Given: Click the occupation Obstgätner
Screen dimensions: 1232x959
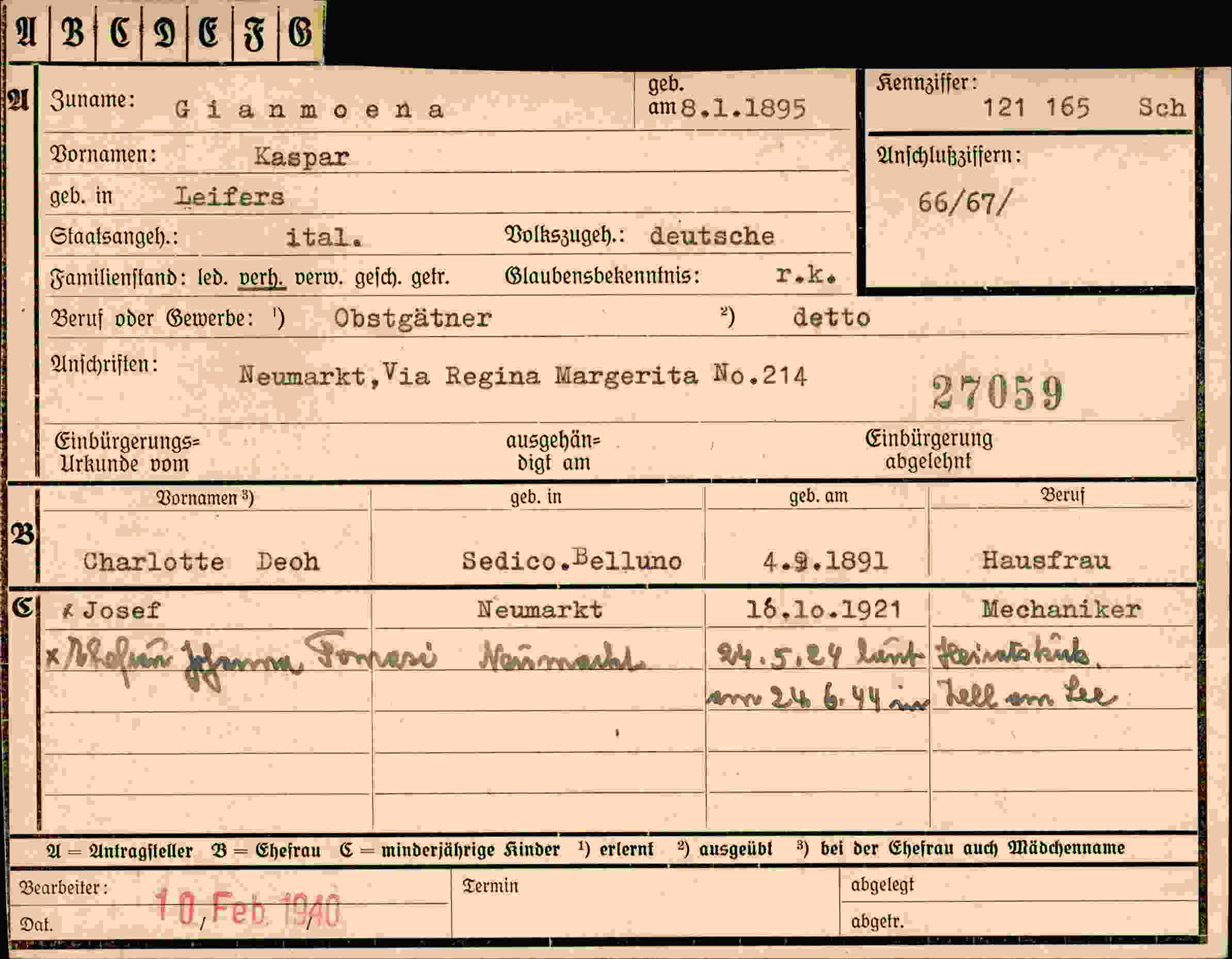Looking at the screenshot, I should click(x=412, y=318).
